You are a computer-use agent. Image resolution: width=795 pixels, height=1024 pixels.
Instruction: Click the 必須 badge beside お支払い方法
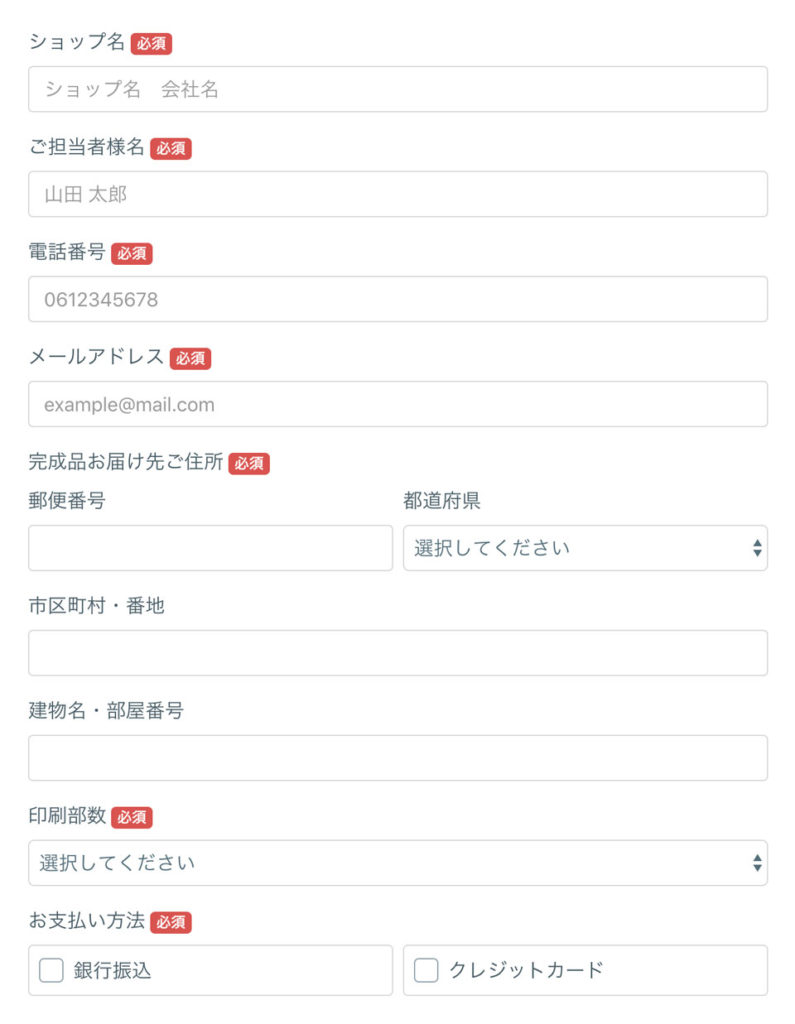click(x=171, y=922)
